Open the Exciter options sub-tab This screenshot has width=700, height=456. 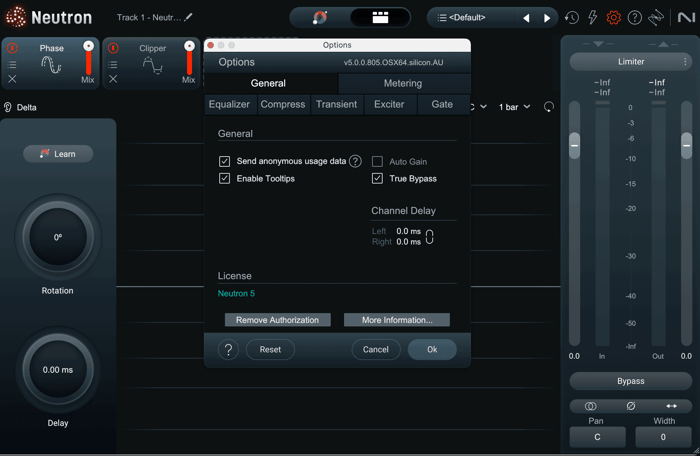pos(389,105)
